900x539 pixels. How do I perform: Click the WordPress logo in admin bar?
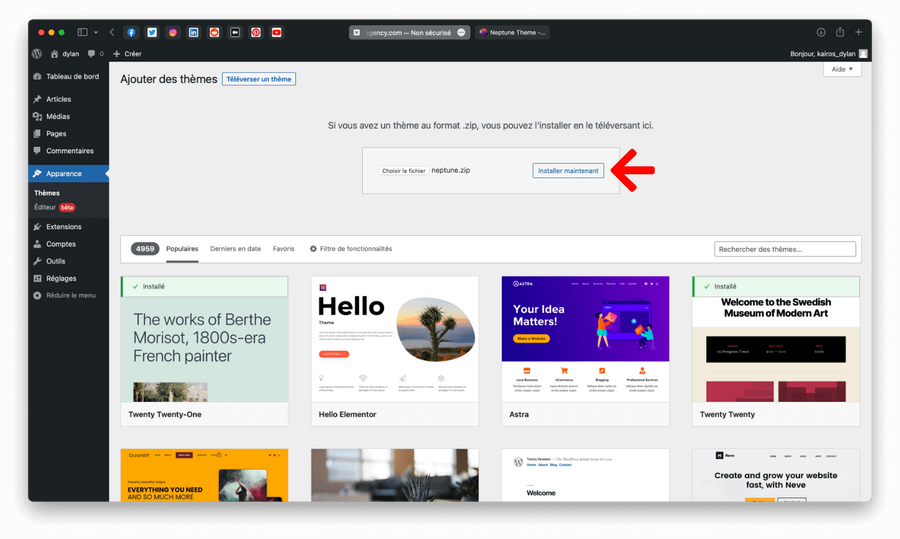tap(37, 53)
